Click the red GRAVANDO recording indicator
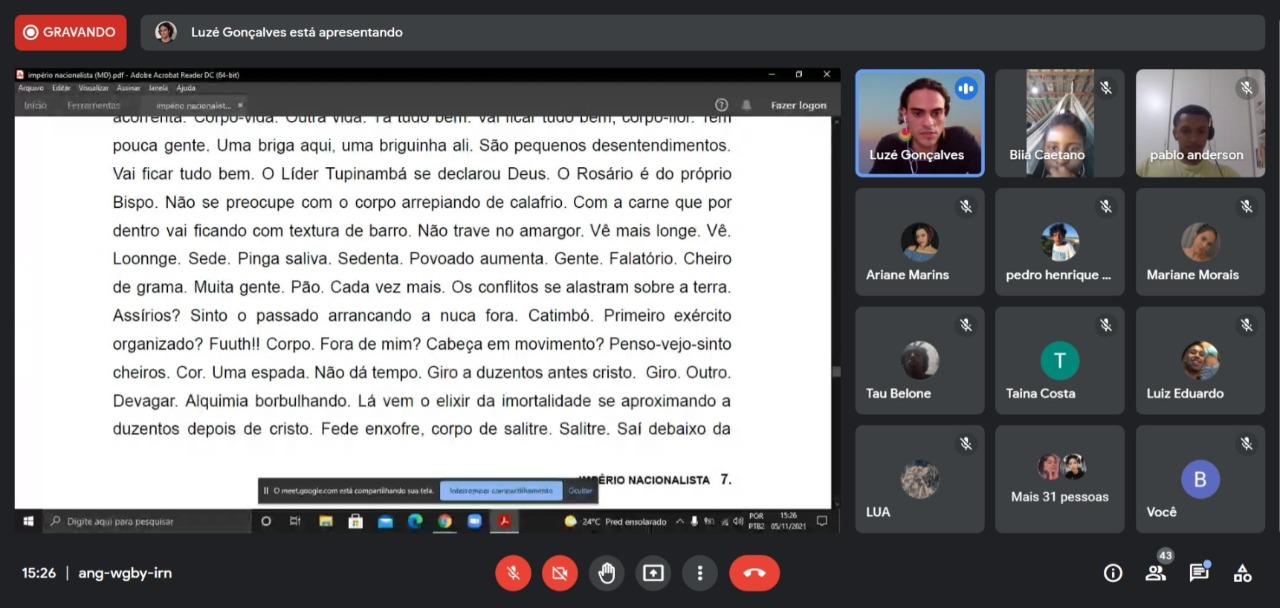The width and height of the screenshot is (1280, 608). [70, 32]
